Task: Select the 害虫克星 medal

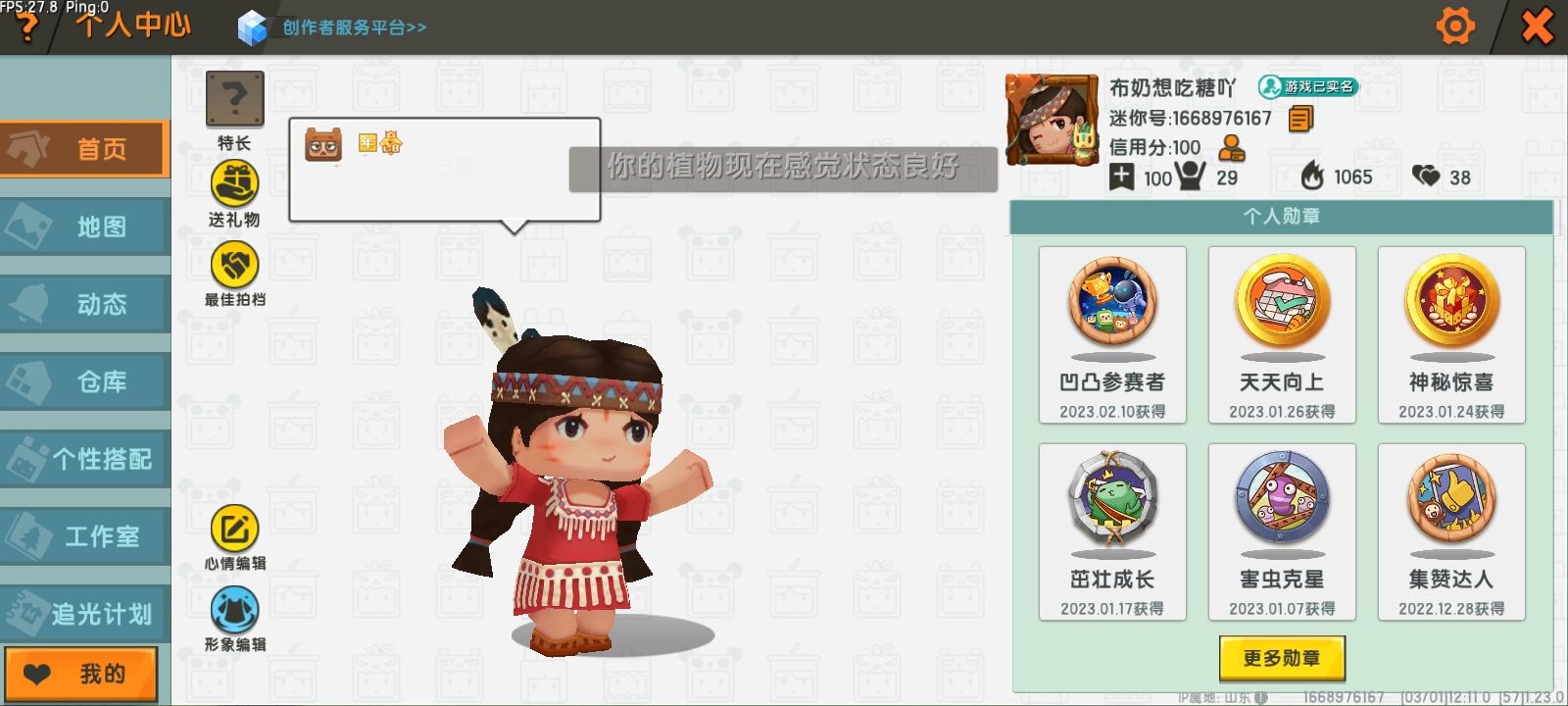Action: pyautogui.click(x=1282, y=531)
